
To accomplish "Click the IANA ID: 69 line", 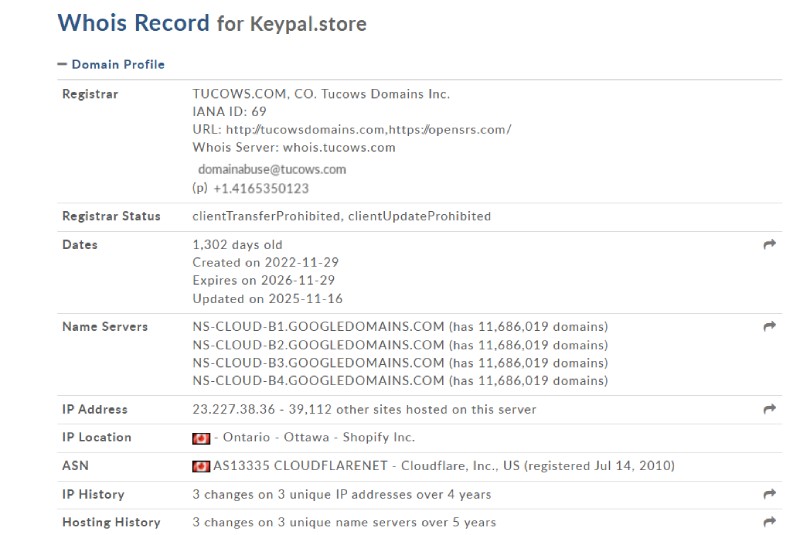I will (230, 111).
